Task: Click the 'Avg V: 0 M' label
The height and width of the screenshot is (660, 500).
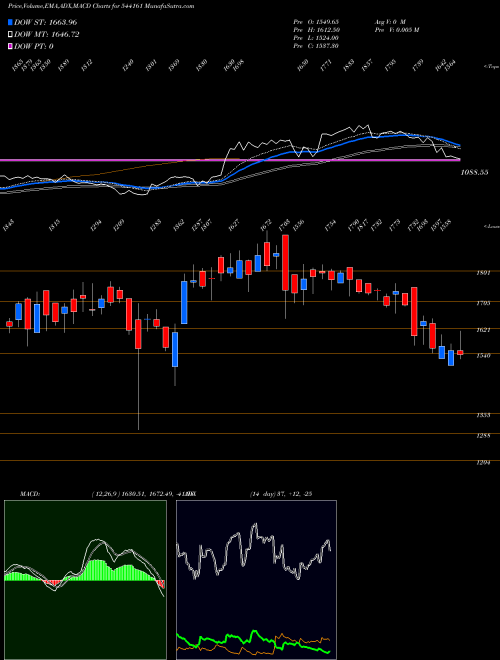Action: pos(389,21)
